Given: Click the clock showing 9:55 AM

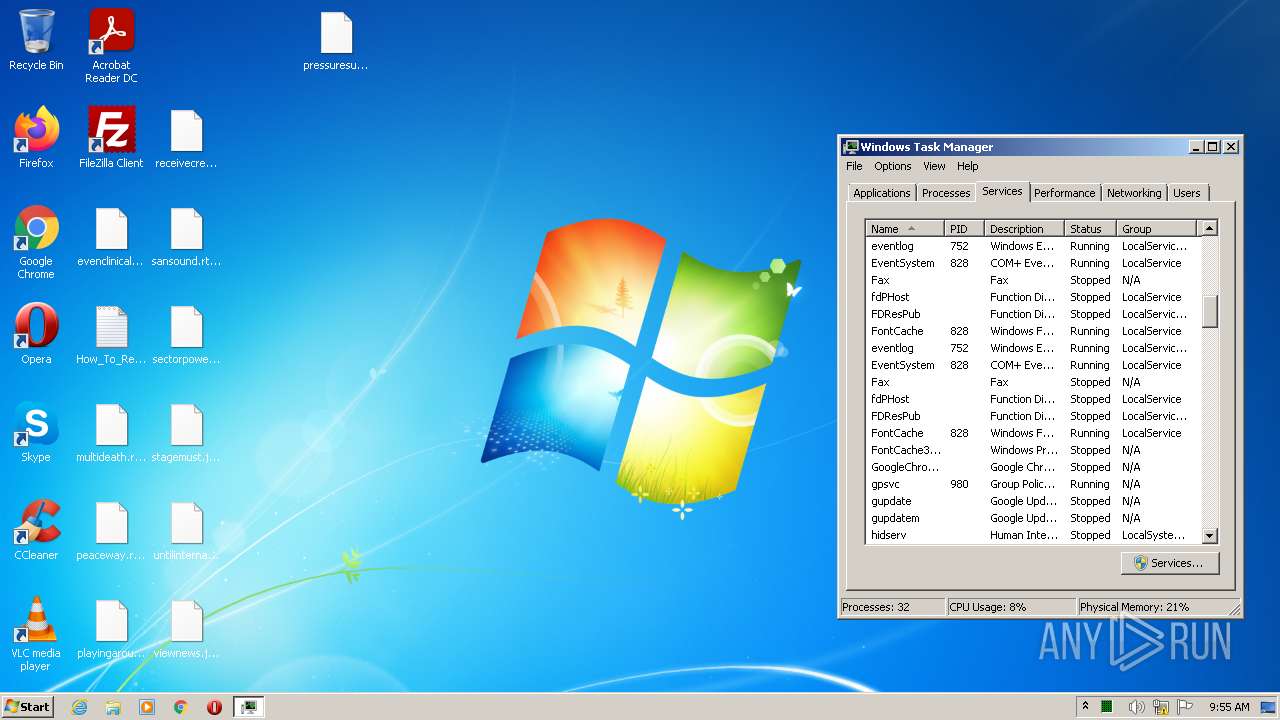Looking at the screenshot, I should (x=1229, y=707).
